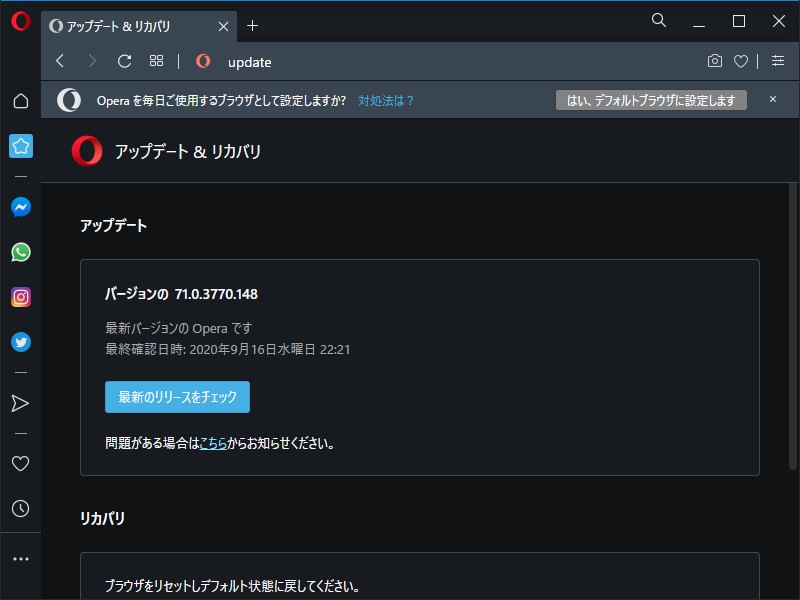This screenshot has width=800, height=600.
Task: Click version text 71.0.3770.148
Action: [216, 294]
